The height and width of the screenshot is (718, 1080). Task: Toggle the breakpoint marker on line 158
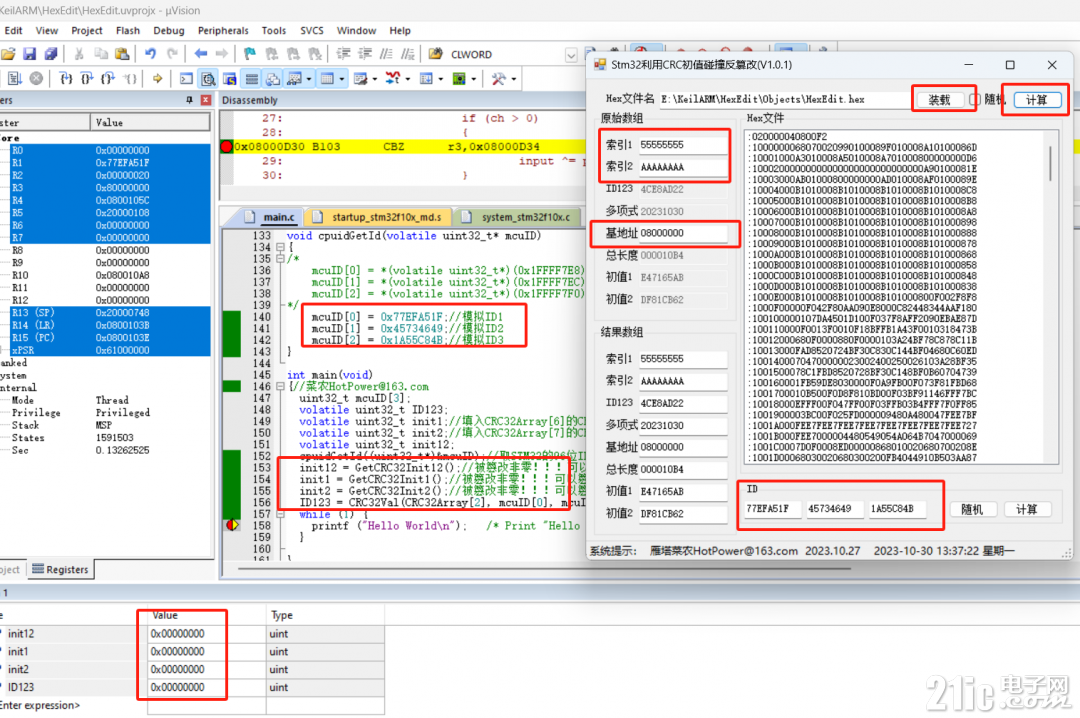[x=232, y=525]
